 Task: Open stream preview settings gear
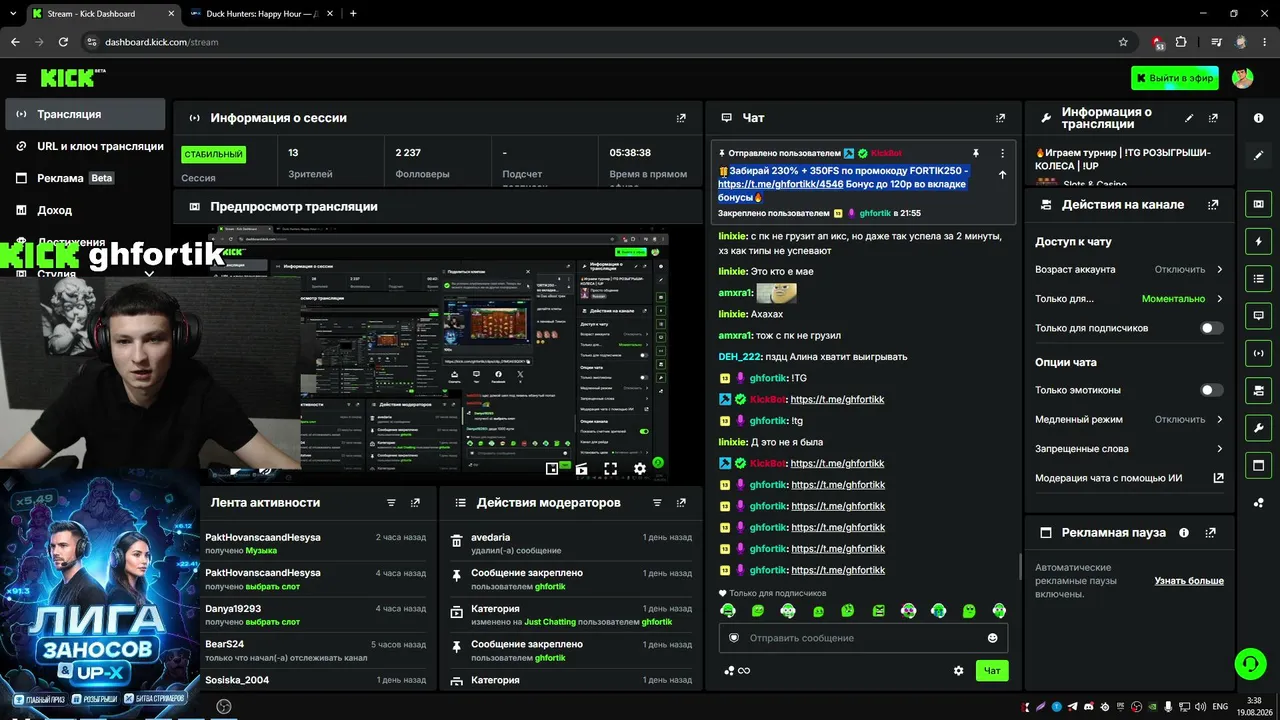[640, 468]
